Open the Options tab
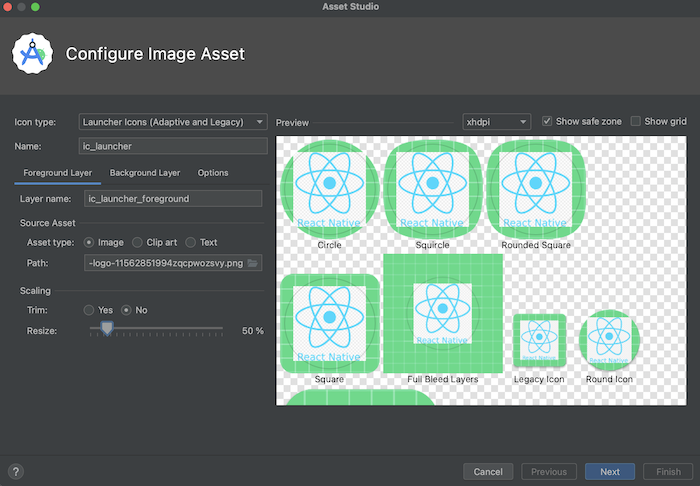Image resolution: width=700 pixels, height=486 pixels. pyautogui.click(x=213, y=173)
